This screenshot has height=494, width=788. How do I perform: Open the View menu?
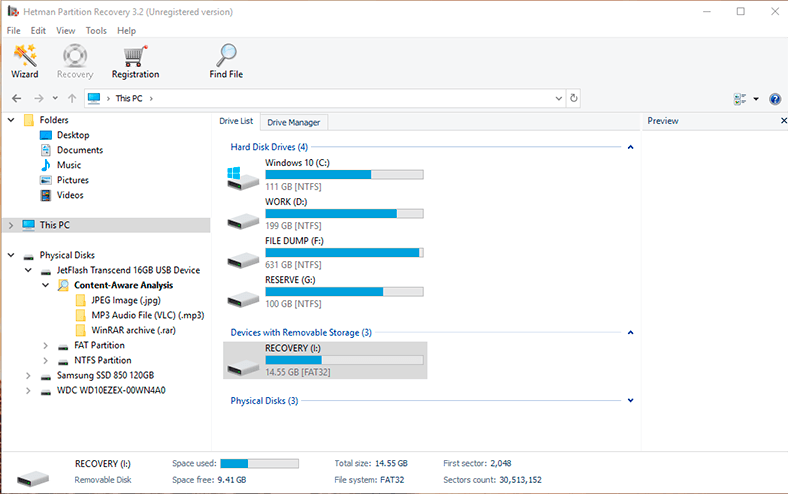click(x=65, y=31)
